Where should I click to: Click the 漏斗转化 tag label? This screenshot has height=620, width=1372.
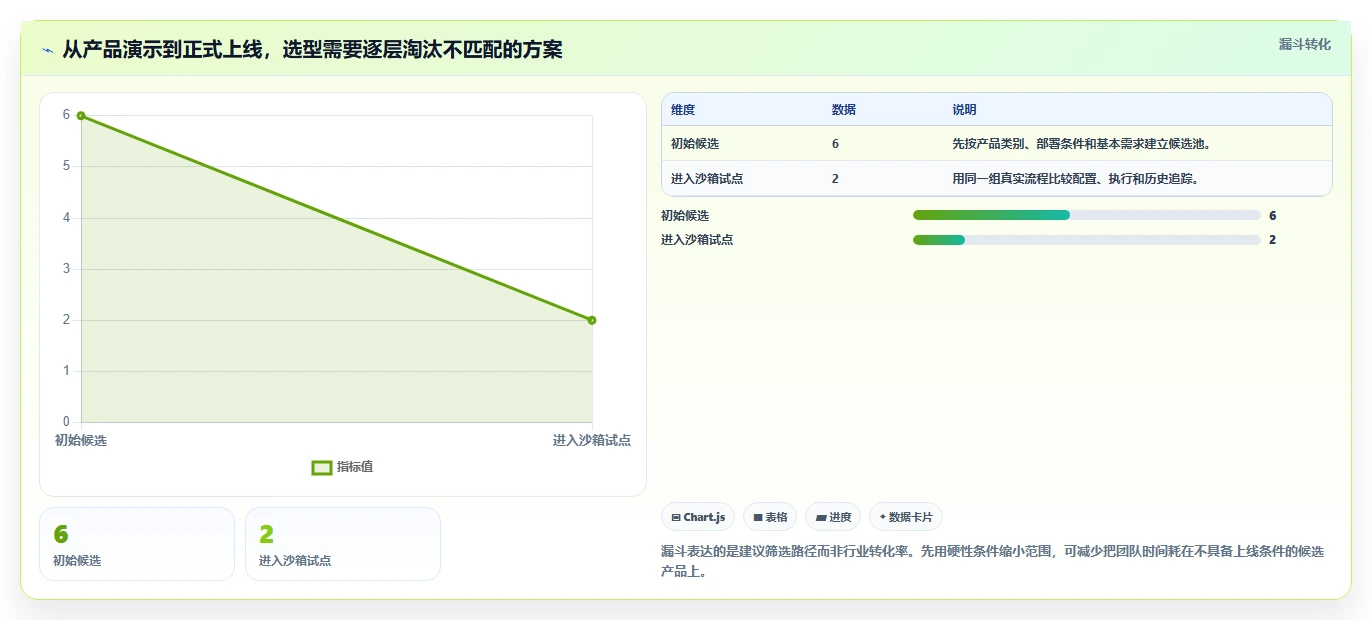1305,44
